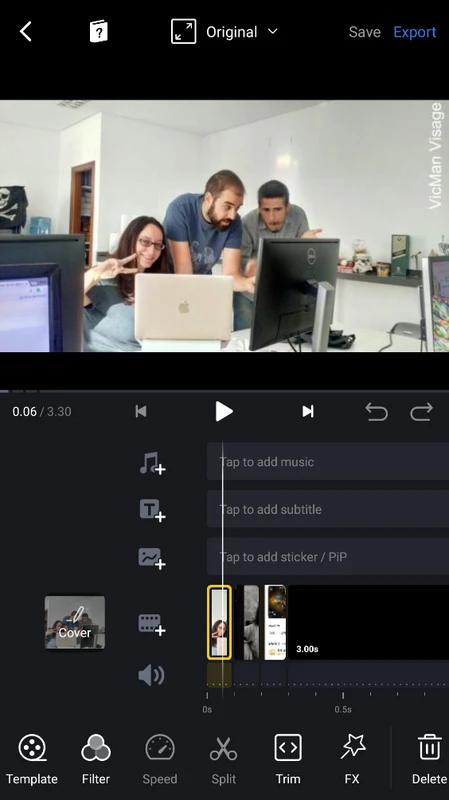Open the help guide book icon
This screenshot has height=800, width=449.
point(98,32)
